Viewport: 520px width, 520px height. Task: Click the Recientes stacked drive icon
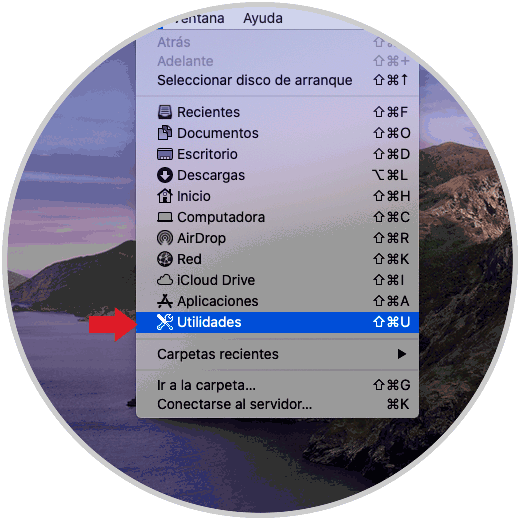tap(165, 112)
